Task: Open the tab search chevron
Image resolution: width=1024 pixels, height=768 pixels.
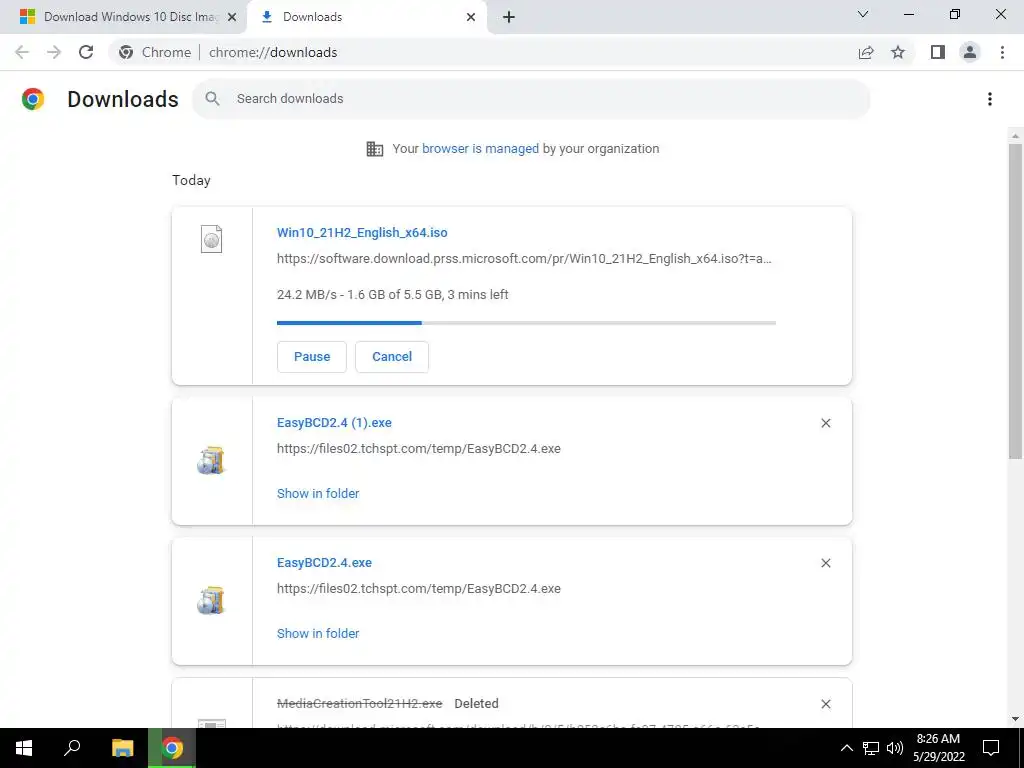Action: (x=863, y=14)
